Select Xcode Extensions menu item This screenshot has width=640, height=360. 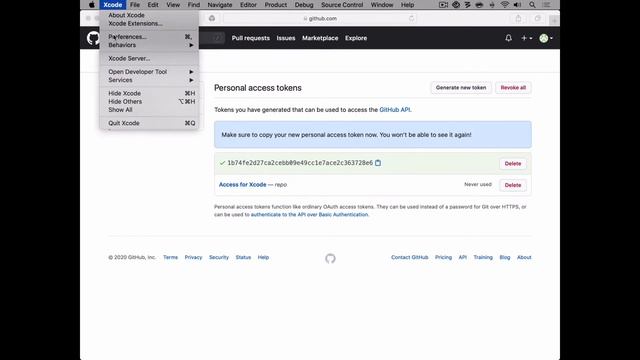click(x=149, y=23)
